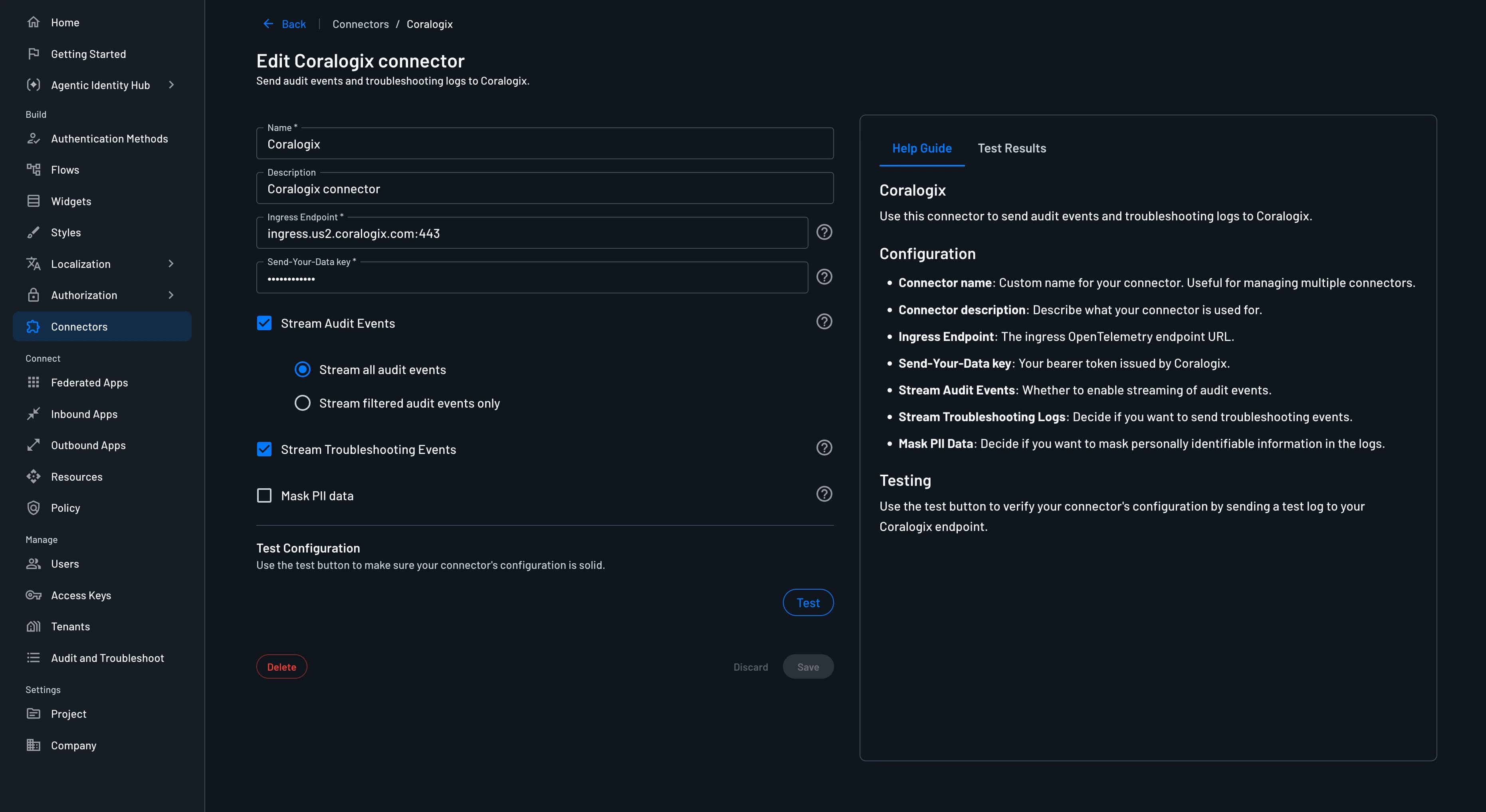Open Policy in the Connect section
Screen dimensions: 1486x812
(102, 507)
